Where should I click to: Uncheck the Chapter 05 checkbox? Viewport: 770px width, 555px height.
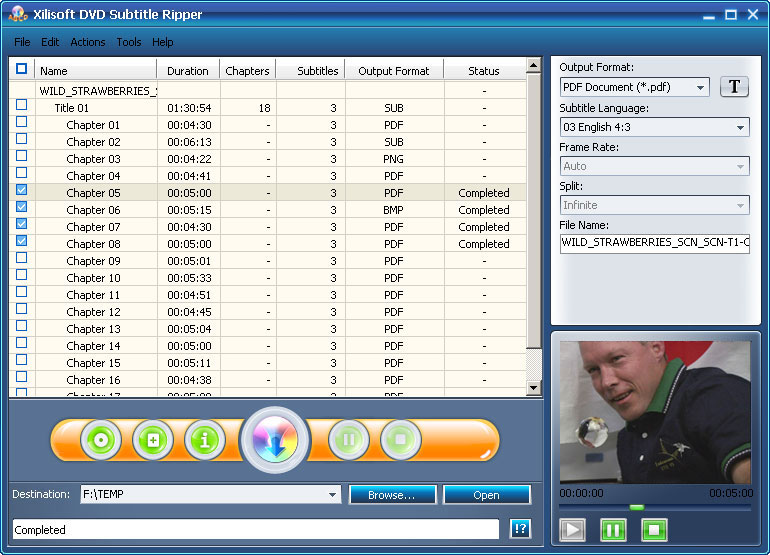click(x=21, y=190)
